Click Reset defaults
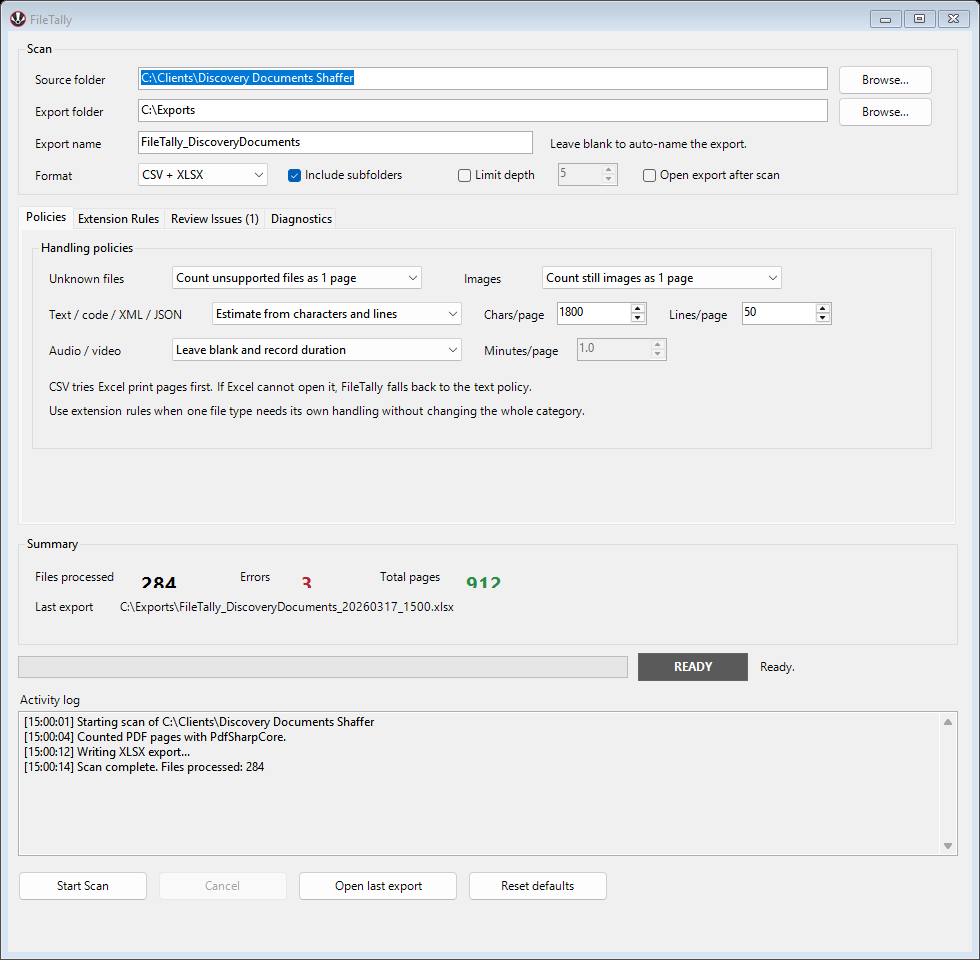 point(537,886)
